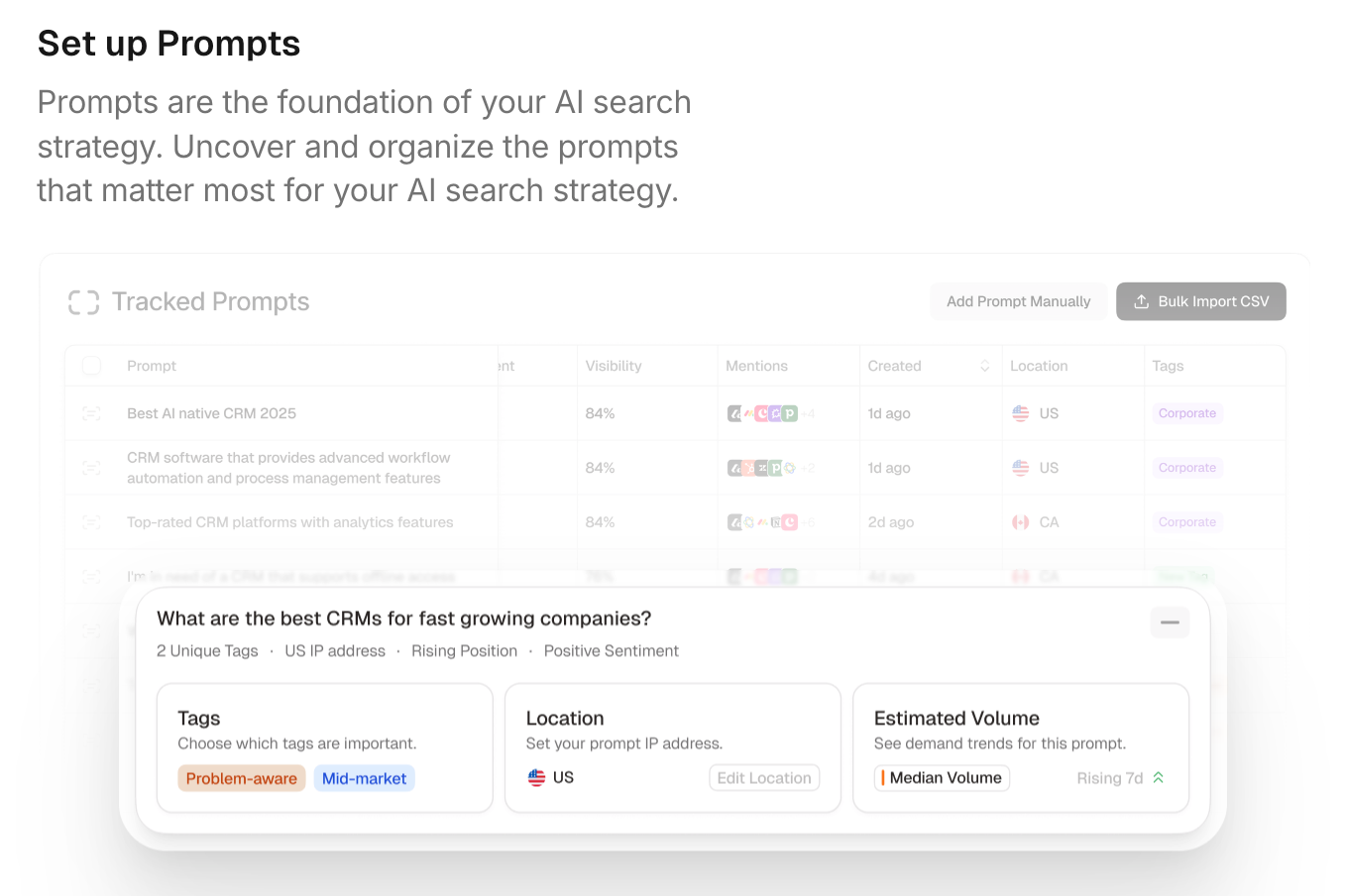Select the blue Mid-market tag

point(364,778)
